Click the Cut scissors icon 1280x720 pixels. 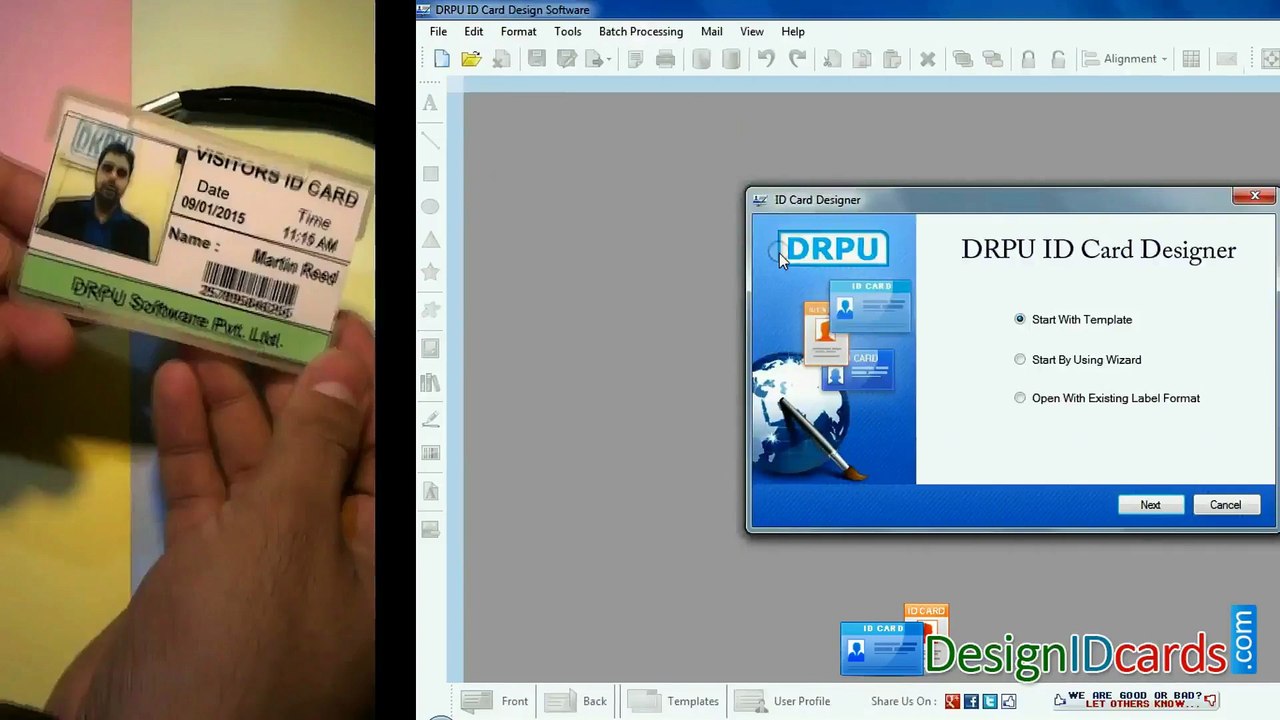tap(832, 59)
